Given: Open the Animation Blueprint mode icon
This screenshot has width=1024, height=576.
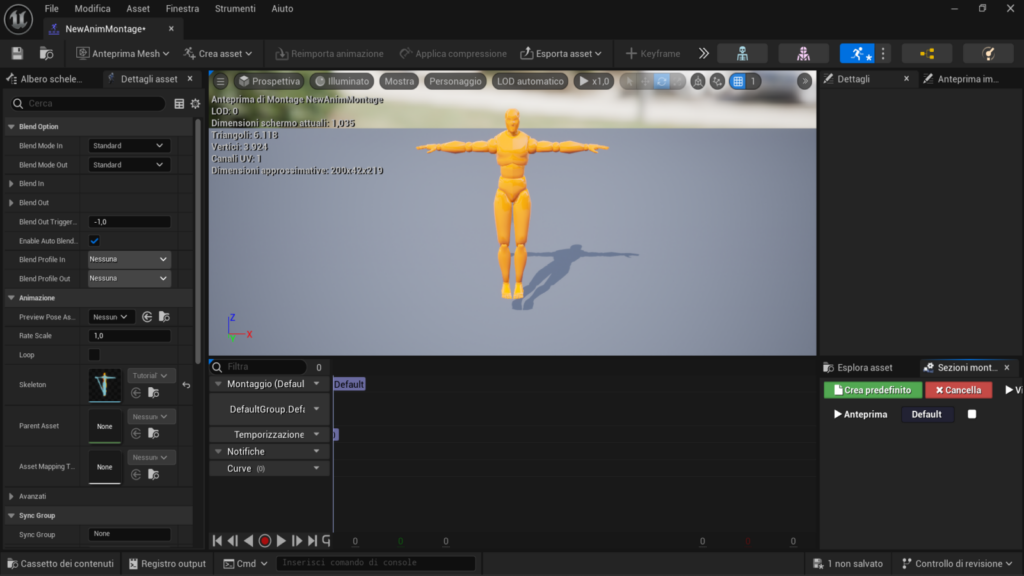Looking at the screenshot, I should pyautogui.click(x=926, y=53).
